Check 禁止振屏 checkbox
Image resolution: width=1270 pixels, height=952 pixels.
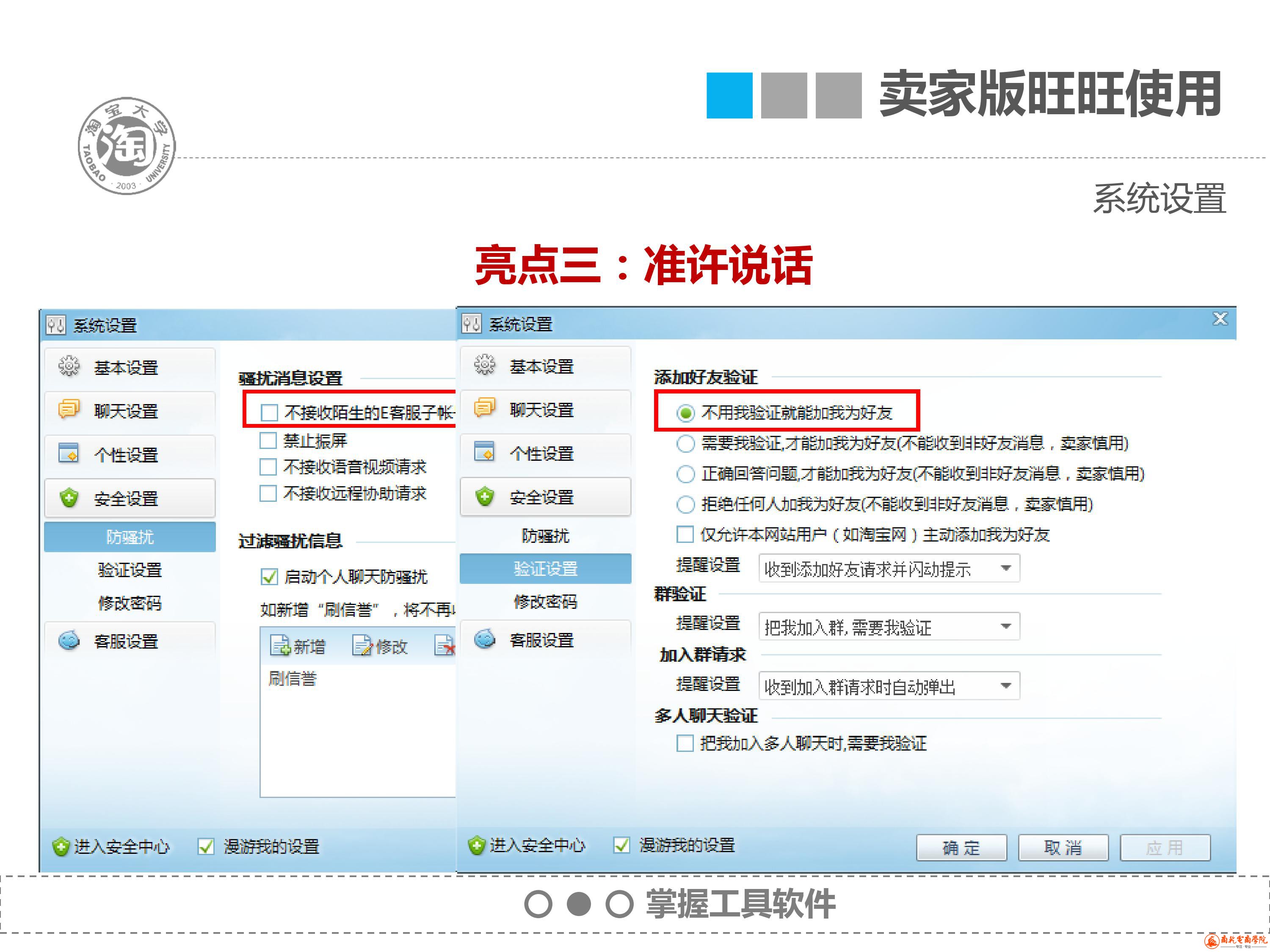coord(268,441)
